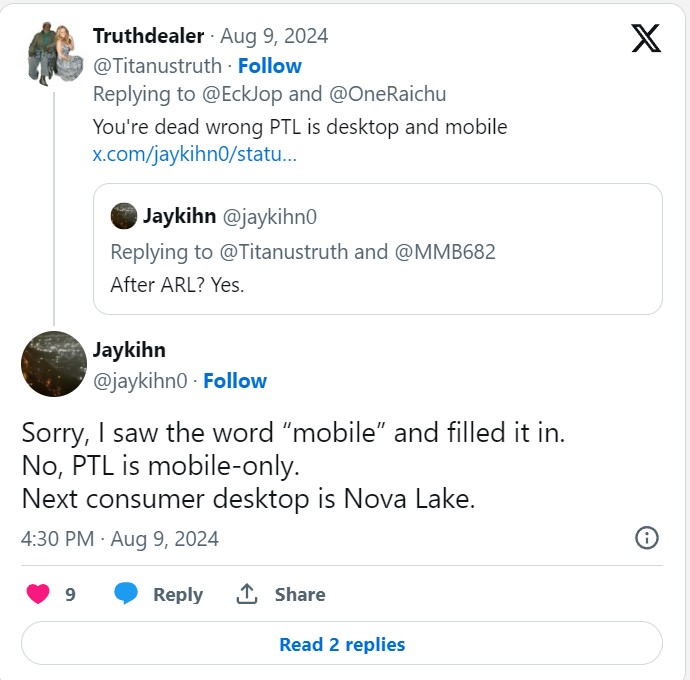This screenshot has width=690, height=680.
Task: Click the X logo icon
Action: [646, 38]
